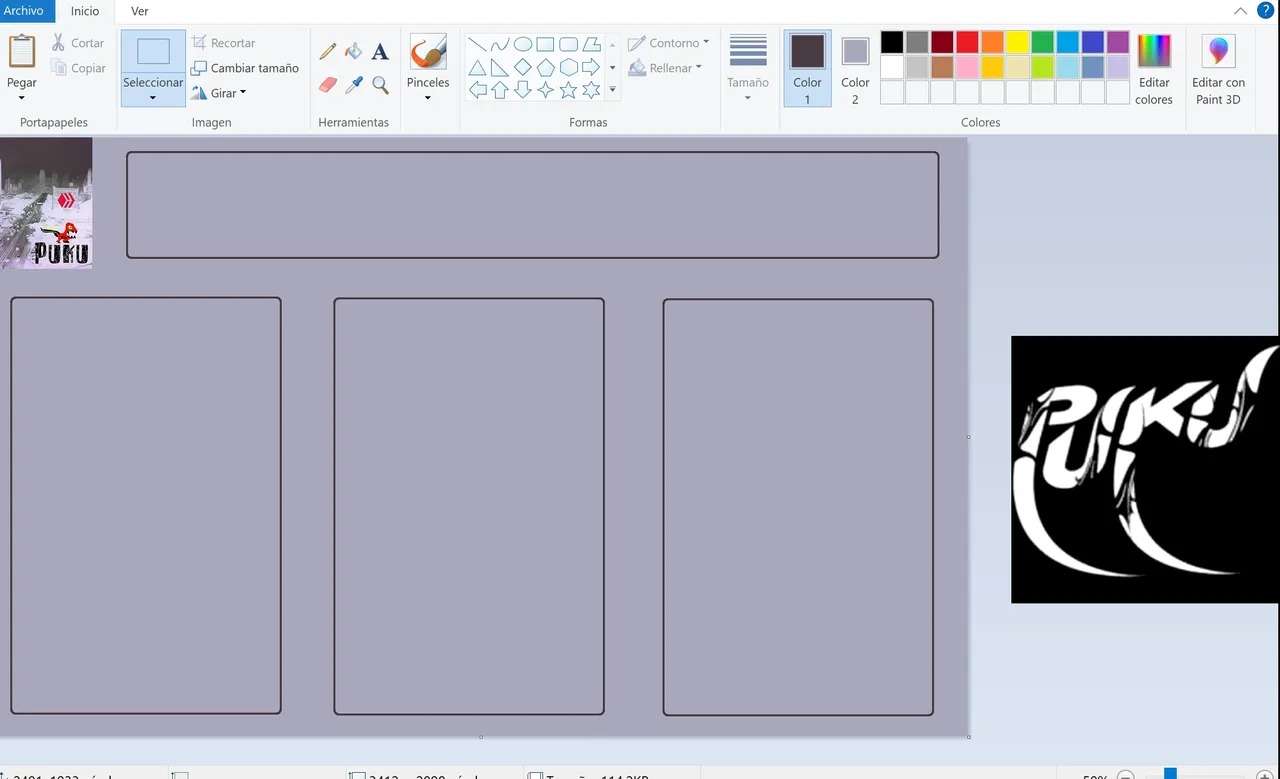The width and height of the screenshot is (1280, 779).
Task: Pick the yellow palette color
Action: [x=1017, y=42]
